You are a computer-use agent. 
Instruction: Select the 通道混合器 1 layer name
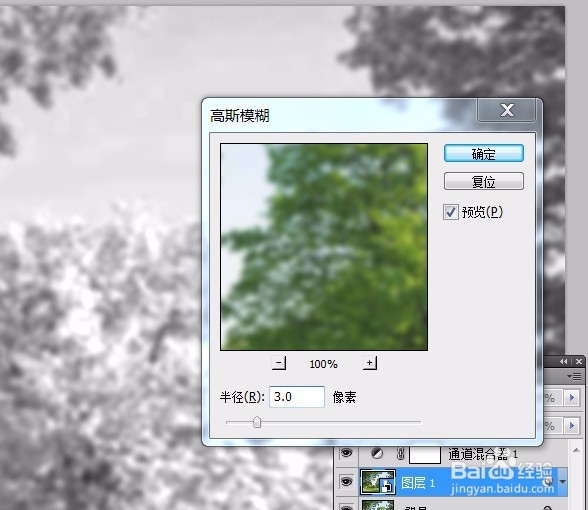tap(483, 454)
